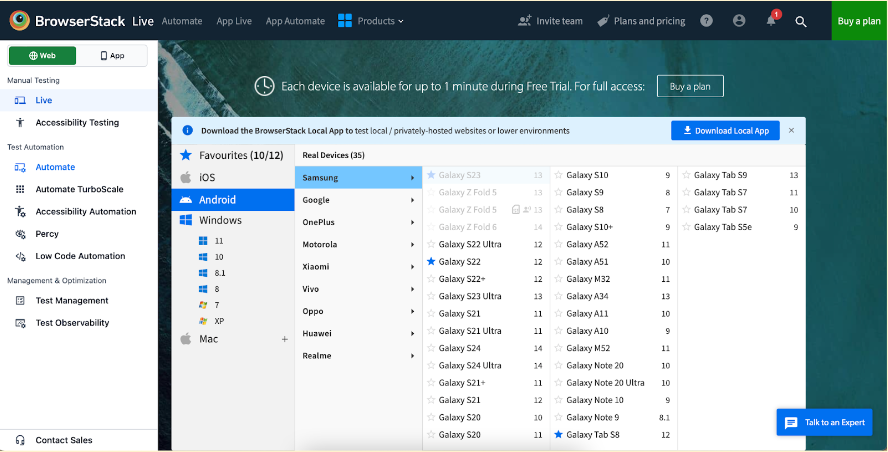
Task: Expand Motorola device brand
Action: (x=358, y=244)
